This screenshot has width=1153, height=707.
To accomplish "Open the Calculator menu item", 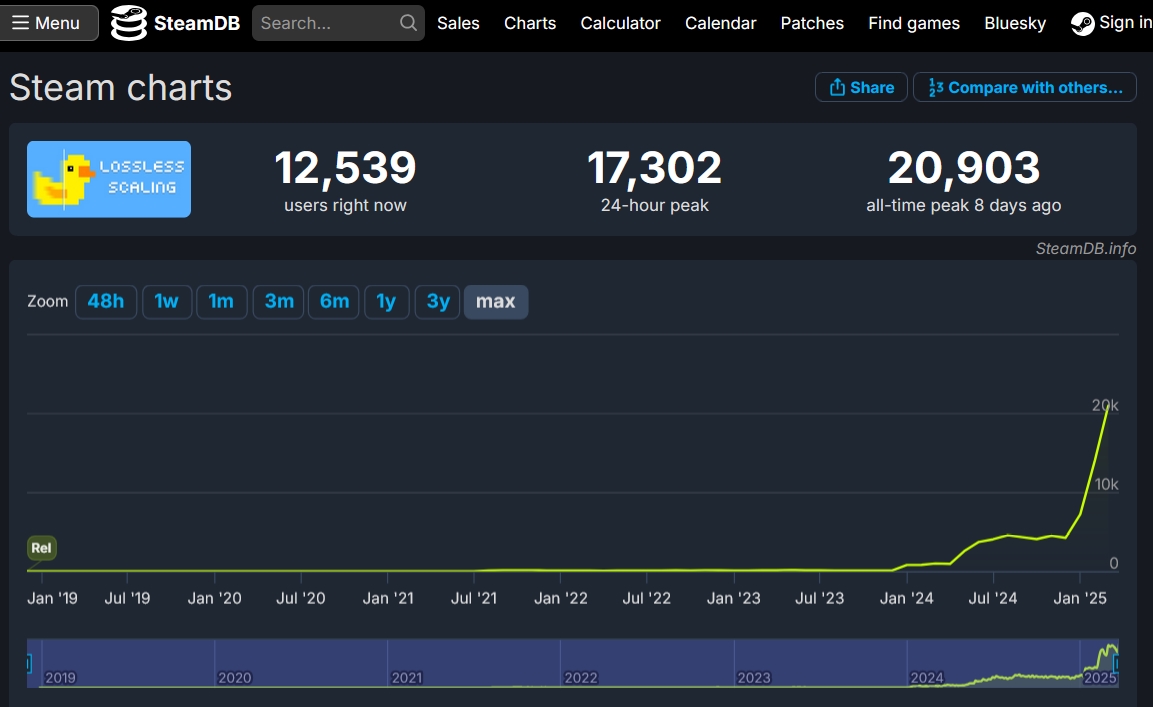I will pos(621,23).
